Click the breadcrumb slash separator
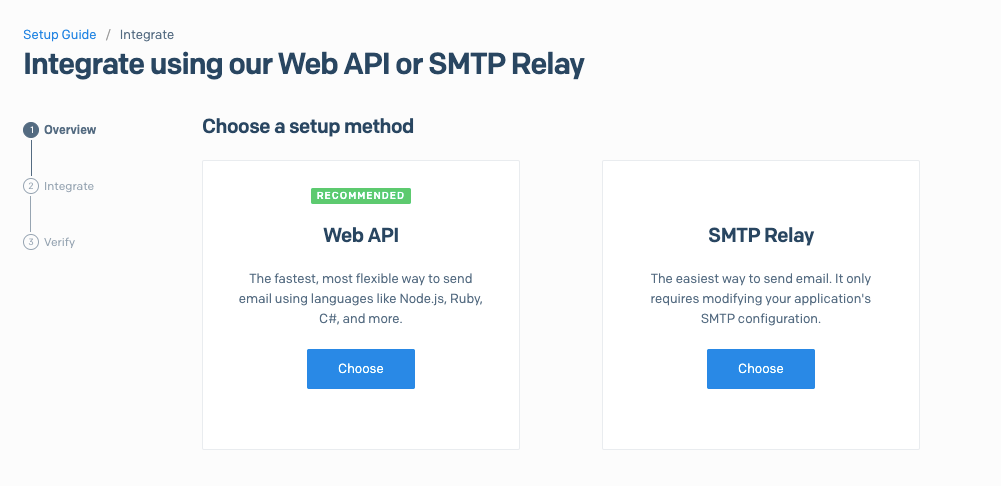Viewport: 1001px width, 486px height. (x=108, y=34)
